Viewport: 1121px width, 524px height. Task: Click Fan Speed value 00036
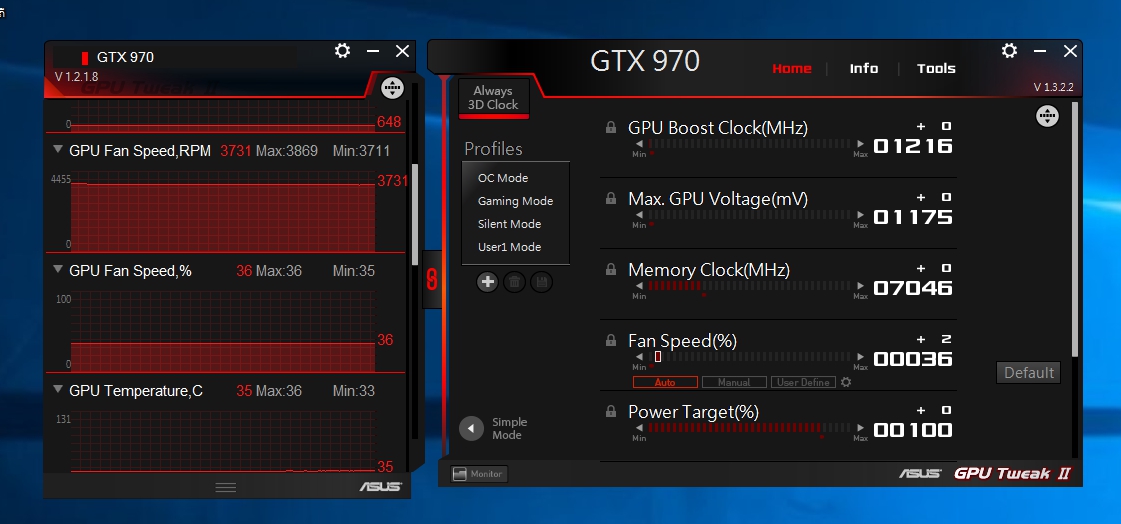tap(913, 359)
